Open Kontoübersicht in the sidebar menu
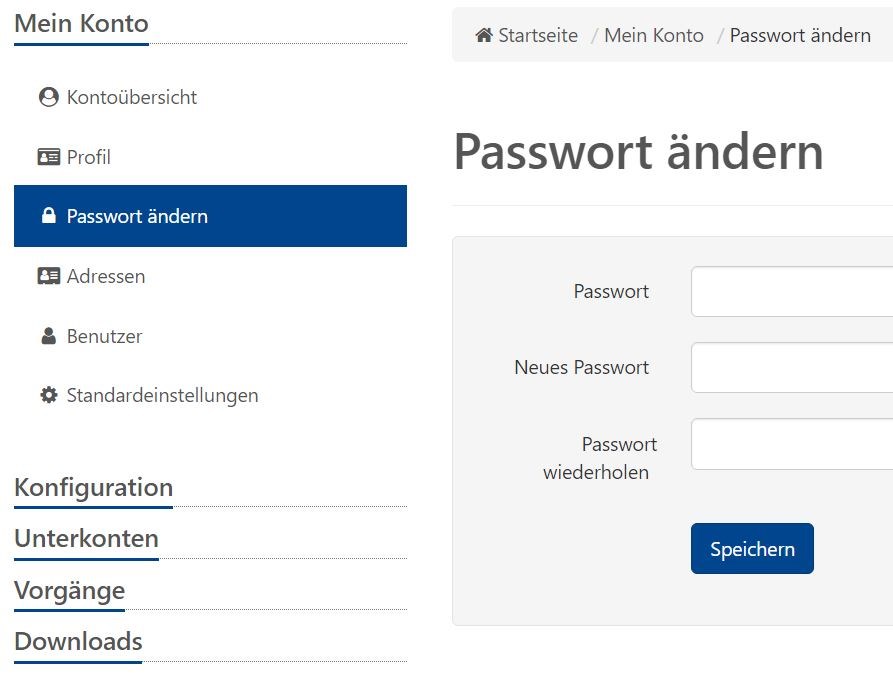Viewport: 893px width, 694px height. point(131,97)
